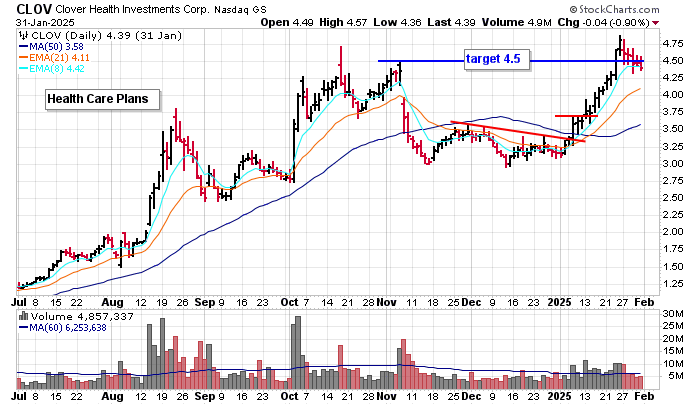This screenshot has height=405, width=700.
Task: Click the 3.50 price axis label
Action: (673, 129)
